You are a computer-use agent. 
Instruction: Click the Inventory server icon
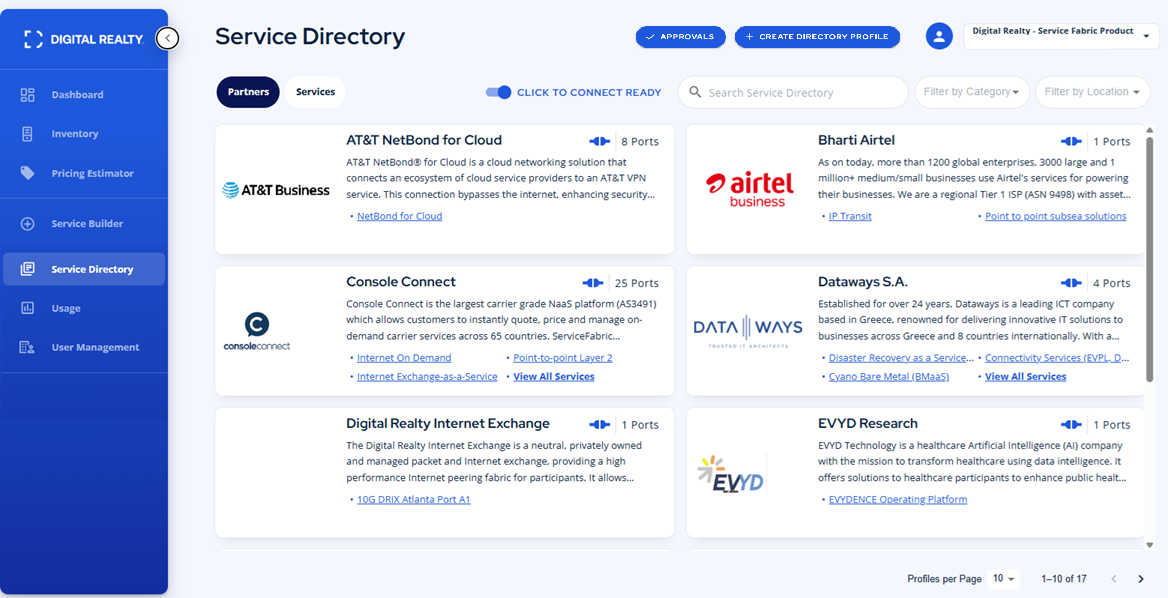(x=28, y=134)
